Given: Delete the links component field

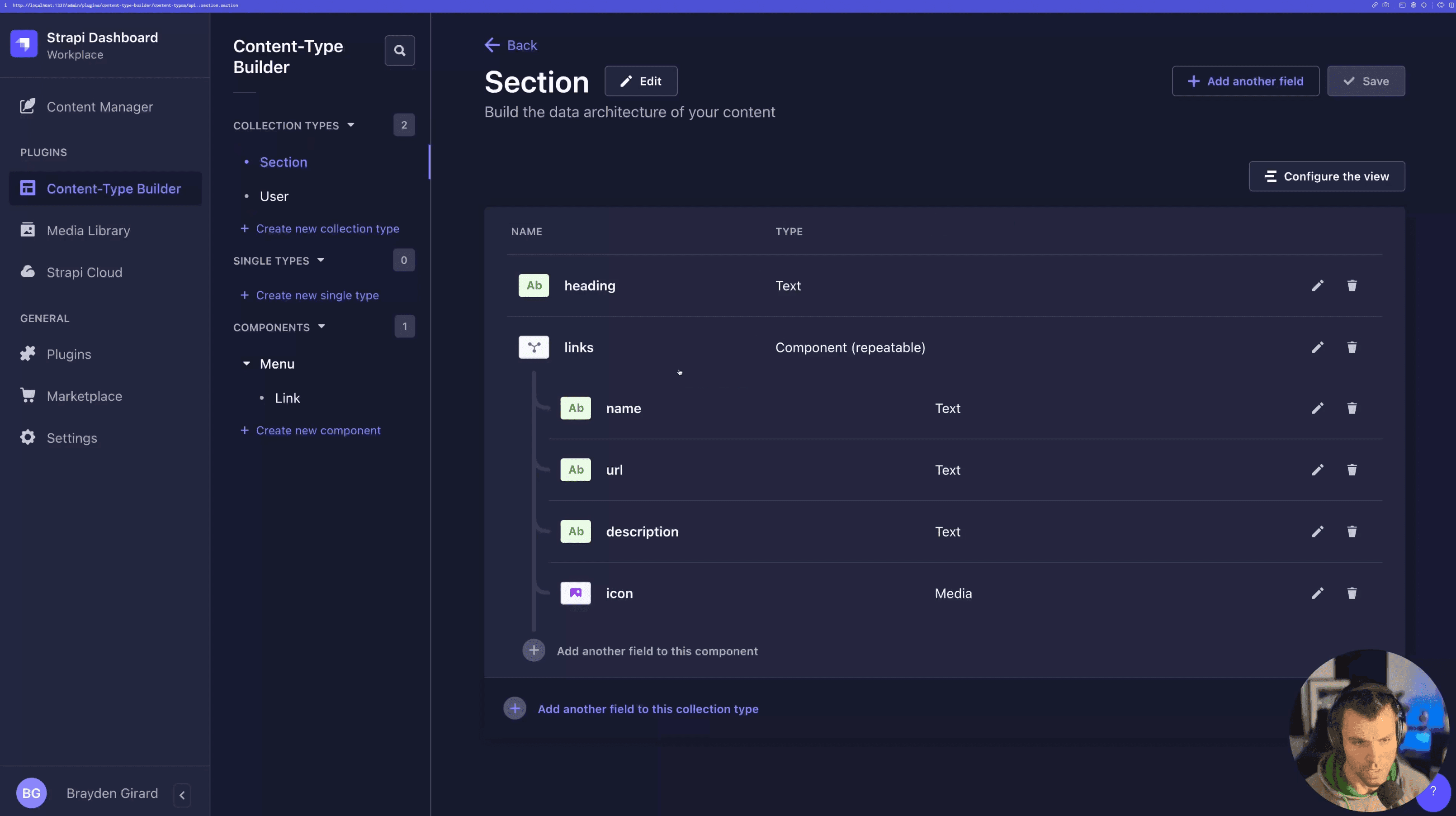Looking at the screenshot, I should pos(1352,347).
